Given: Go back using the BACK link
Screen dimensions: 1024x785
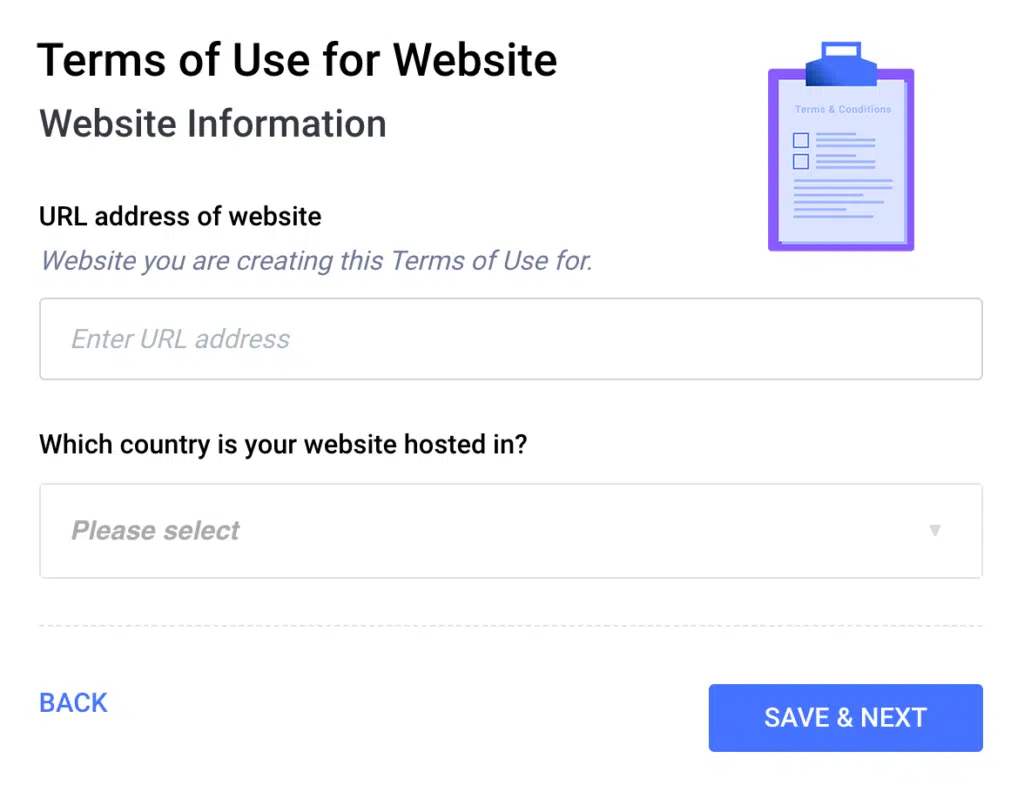Looking at the screenshot, I should [72, 703].
